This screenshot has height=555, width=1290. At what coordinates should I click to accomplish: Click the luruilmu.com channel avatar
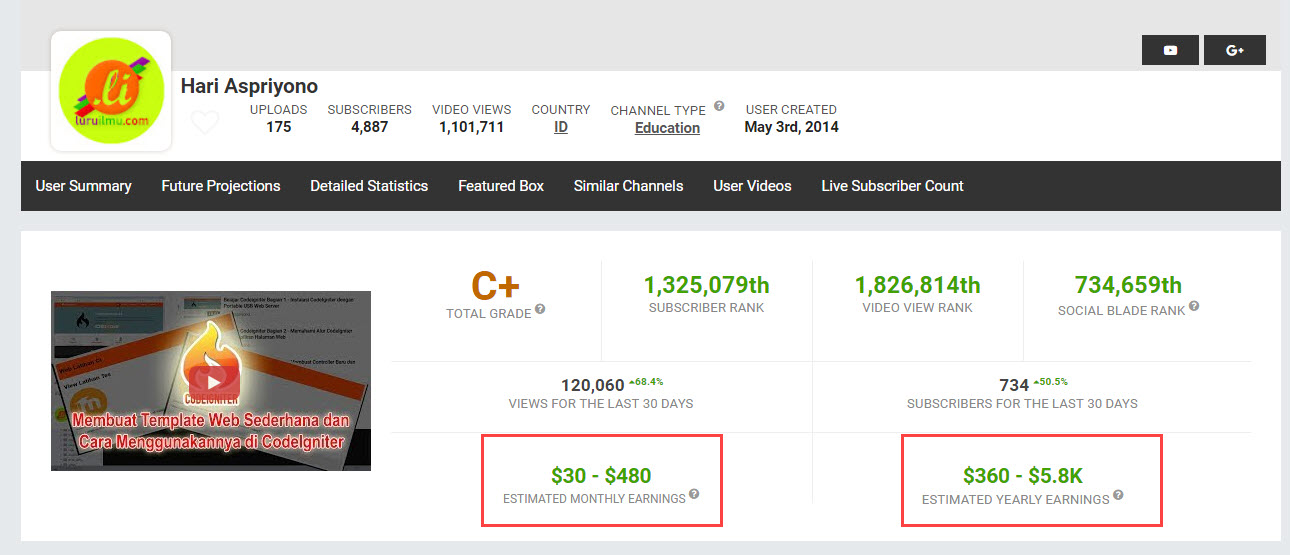(111, 91)
